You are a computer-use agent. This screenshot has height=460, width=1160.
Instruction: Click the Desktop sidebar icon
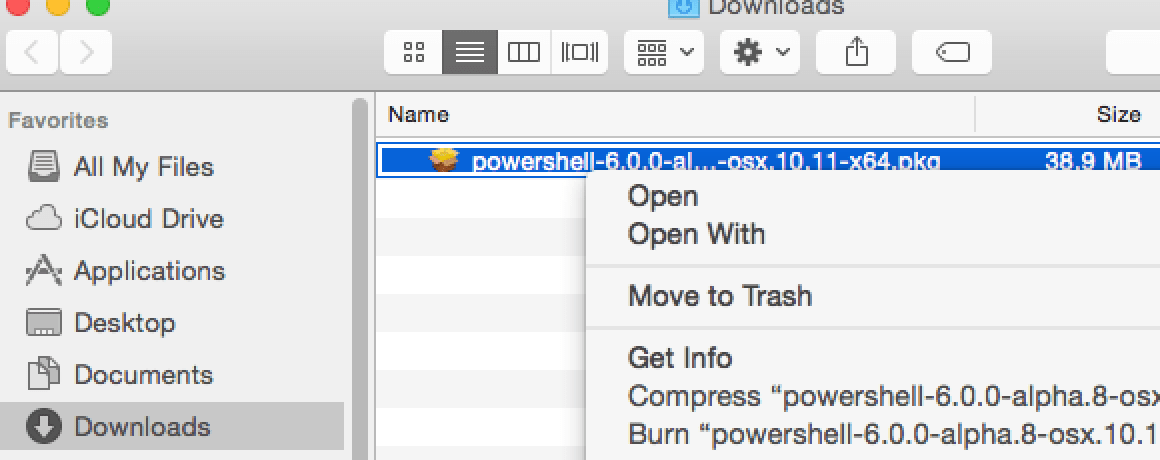pos(44,323)
